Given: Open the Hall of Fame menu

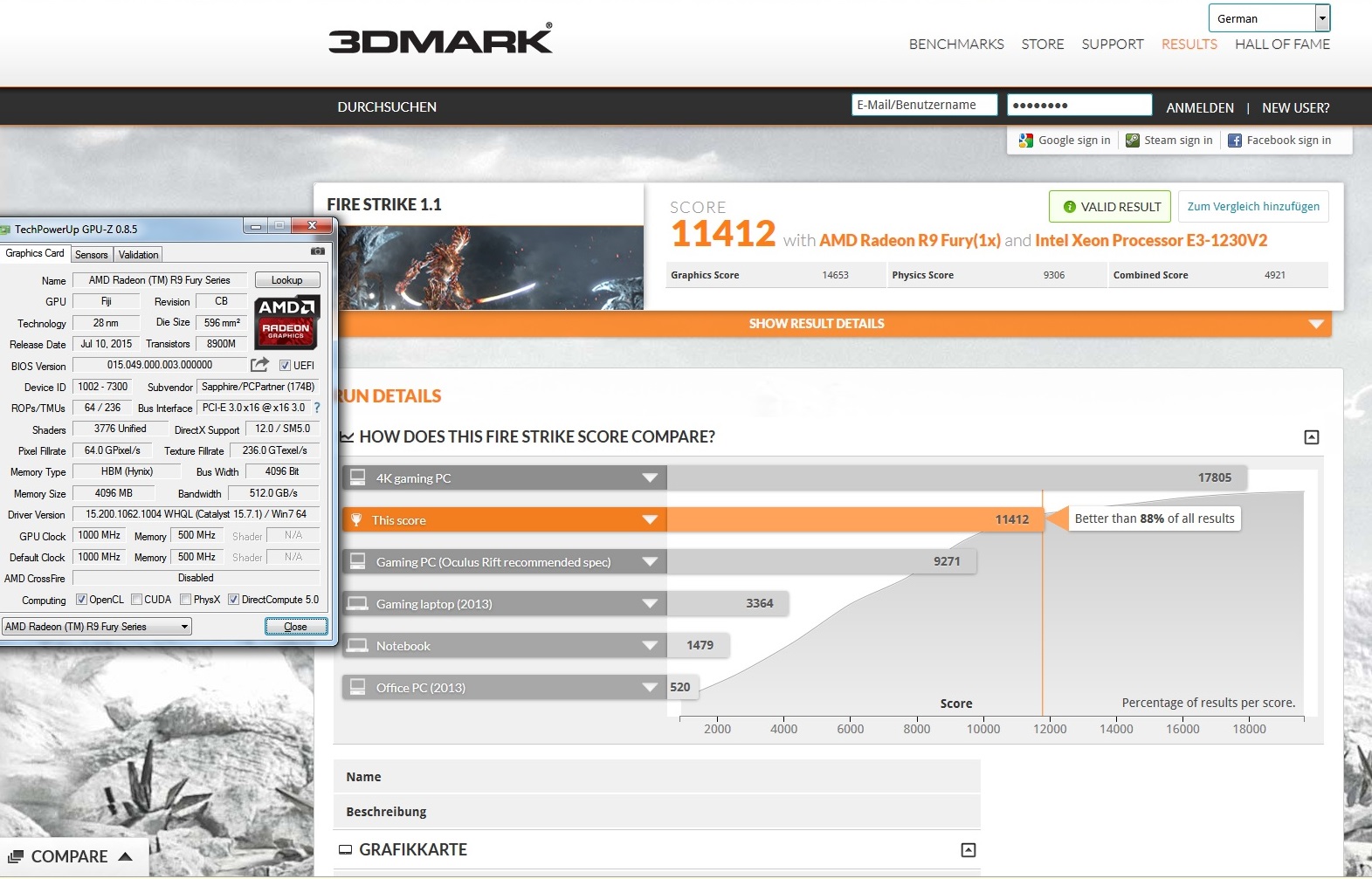Looking at the screenshot, I should pyautogui.click(x=1282, y=45).
